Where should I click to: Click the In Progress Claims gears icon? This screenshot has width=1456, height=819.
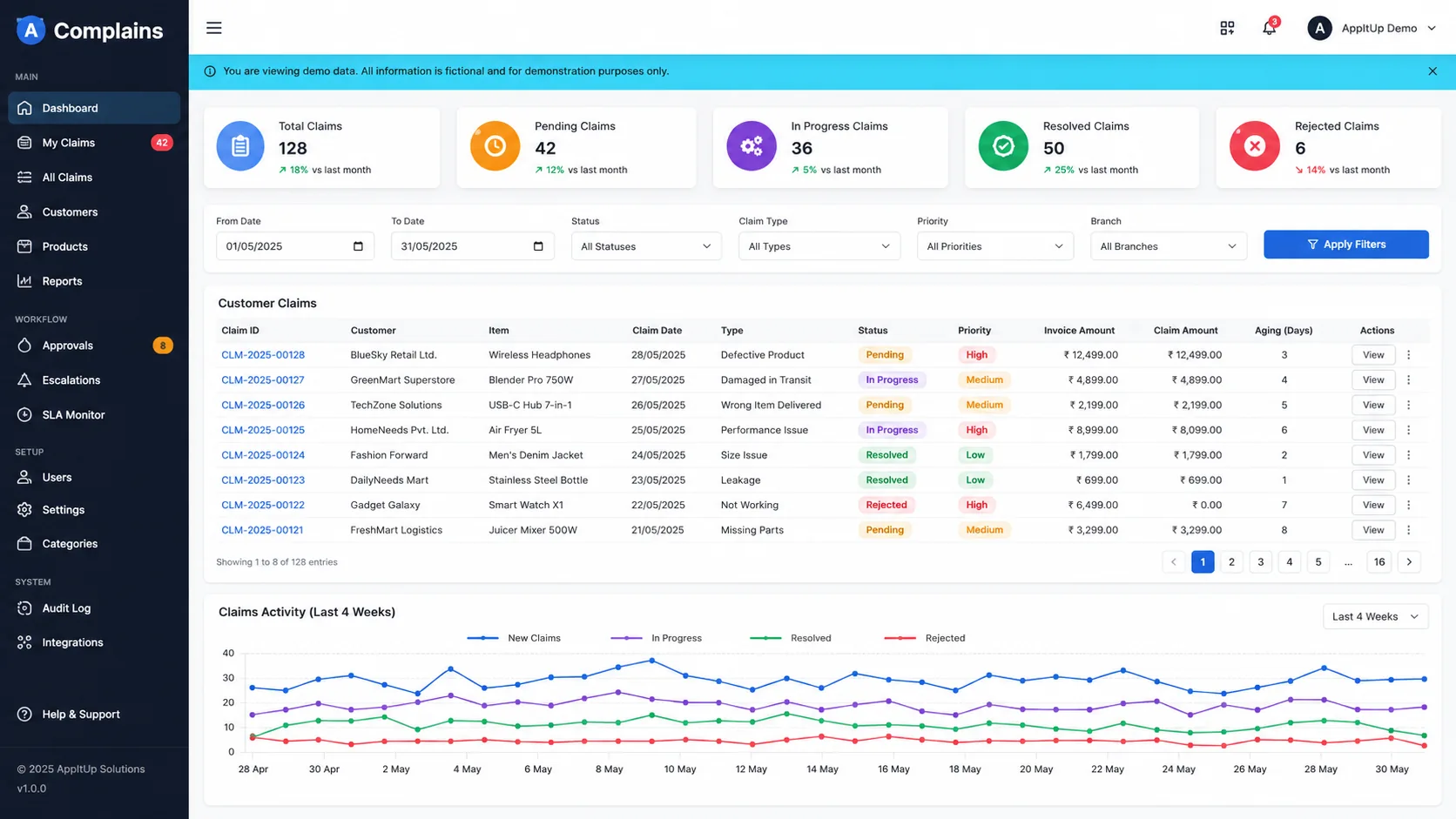752,145
